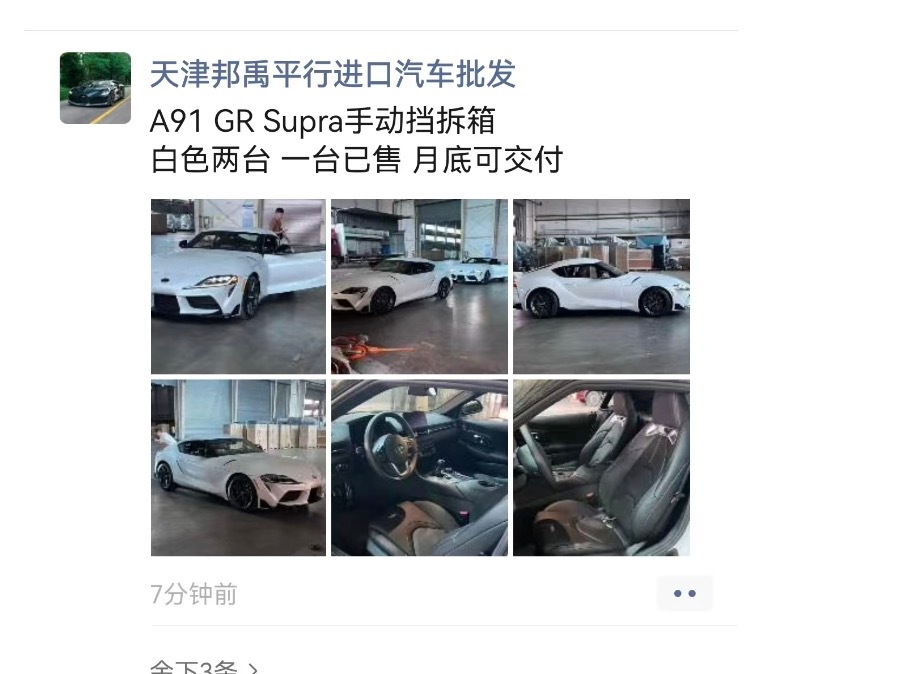This screenshot has height=674, width=914.
Task: Open white Supra front view with man photo
Action: [x=238, y=286]
